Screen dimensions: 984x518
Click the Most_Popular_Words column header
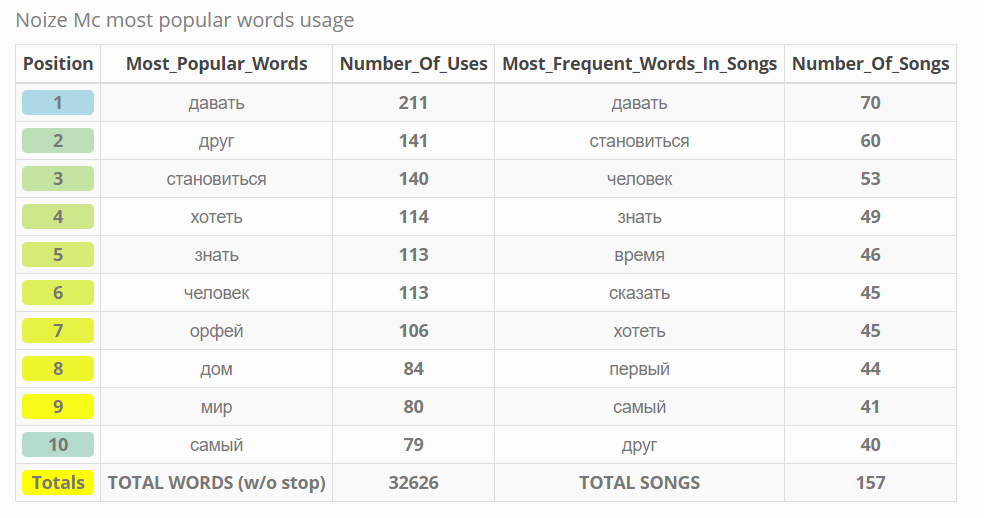coord(217,63)
